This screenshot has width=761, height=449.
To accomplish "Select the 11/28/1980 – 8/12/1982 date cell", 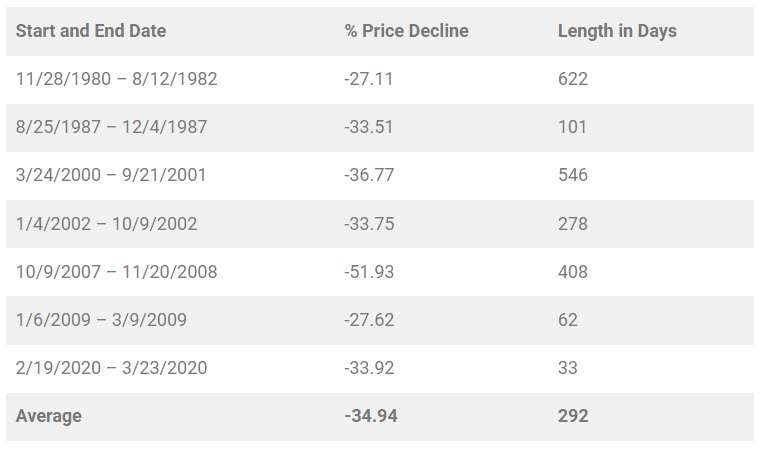I will point(116,79).
